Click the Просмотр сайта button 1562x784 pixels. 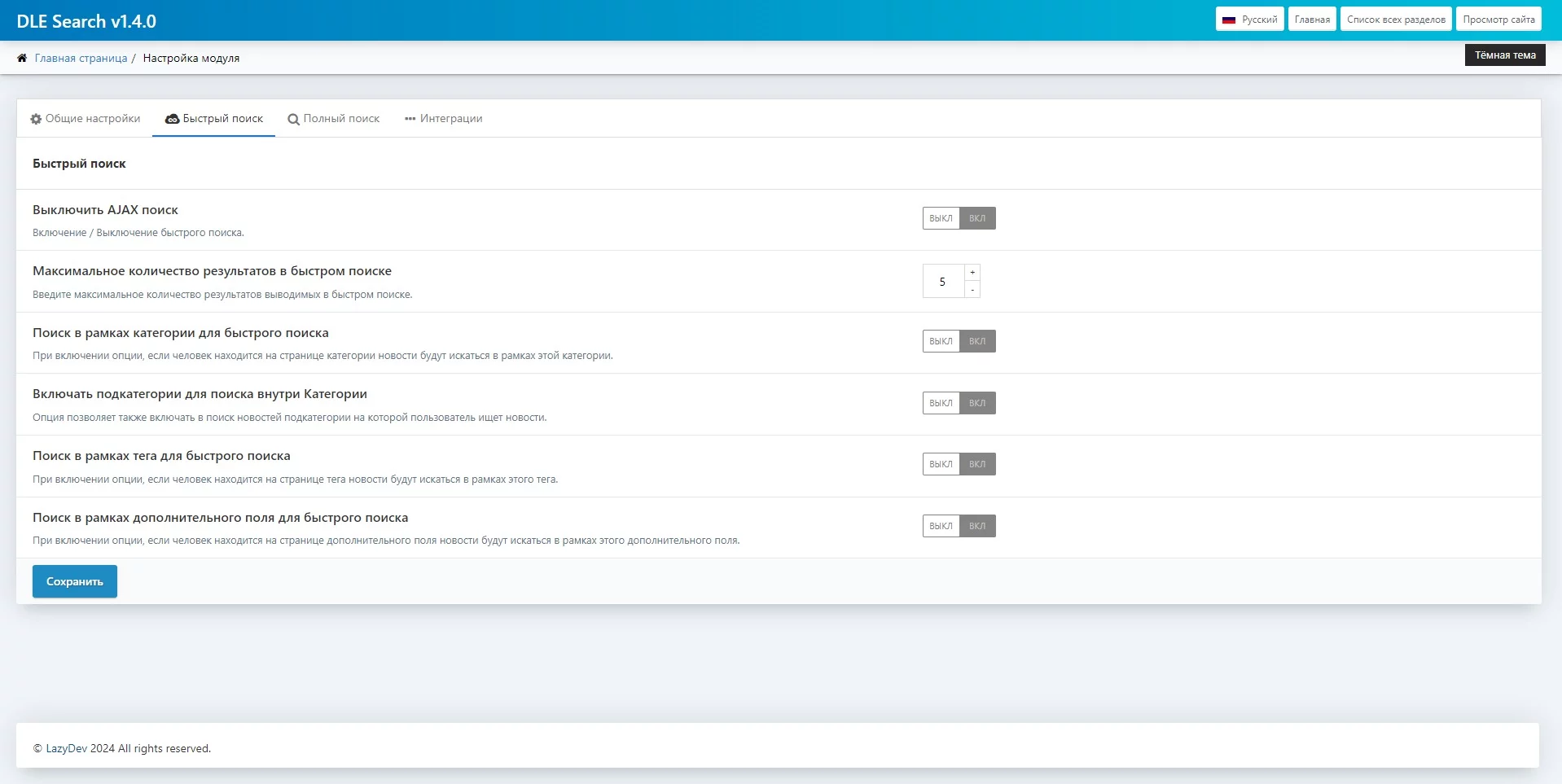click(x=1498, y=20)
